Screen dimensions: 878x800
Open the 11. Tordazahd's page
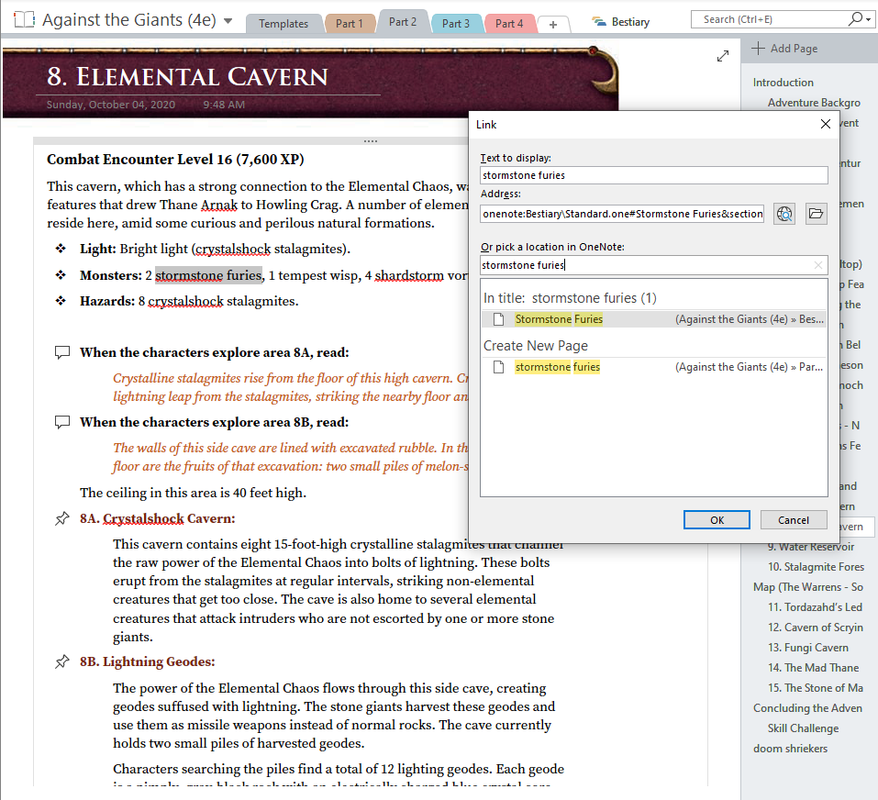tap(815, 607)
